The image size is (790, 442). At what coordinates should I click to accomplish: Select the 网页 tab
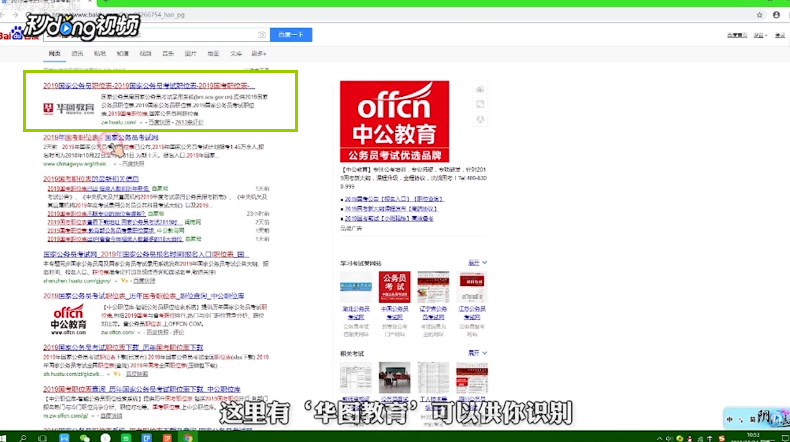(54, 53)
